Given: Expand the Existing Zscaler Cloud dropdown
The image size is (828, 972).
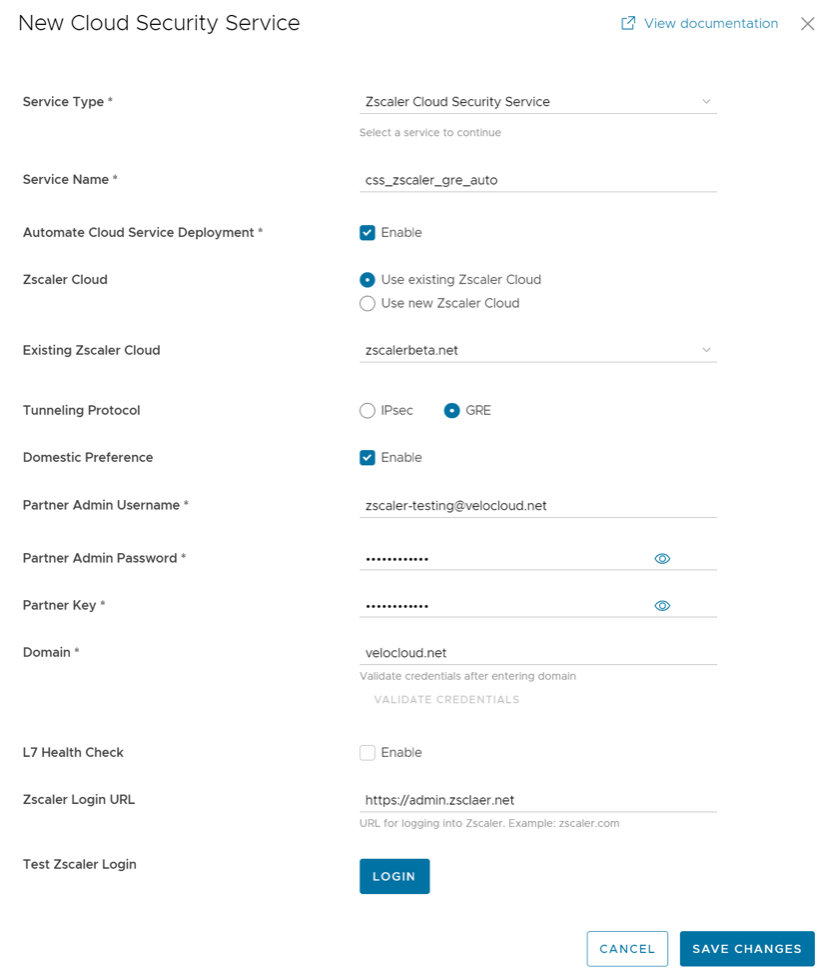Looking at the screenshot, I should pyautogui.click(x=538, y=350).
